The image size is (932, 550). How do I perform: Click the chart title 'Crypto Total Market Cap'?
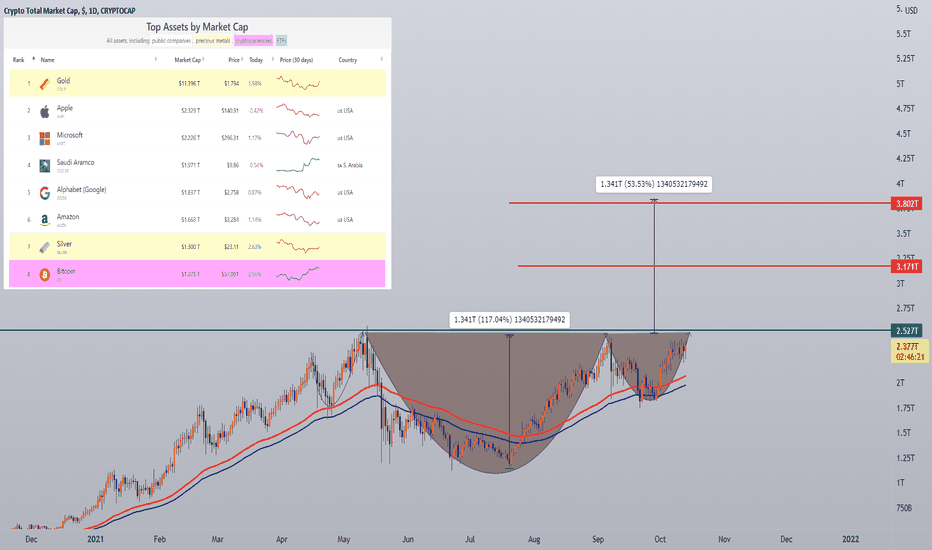tap(41, 11)
